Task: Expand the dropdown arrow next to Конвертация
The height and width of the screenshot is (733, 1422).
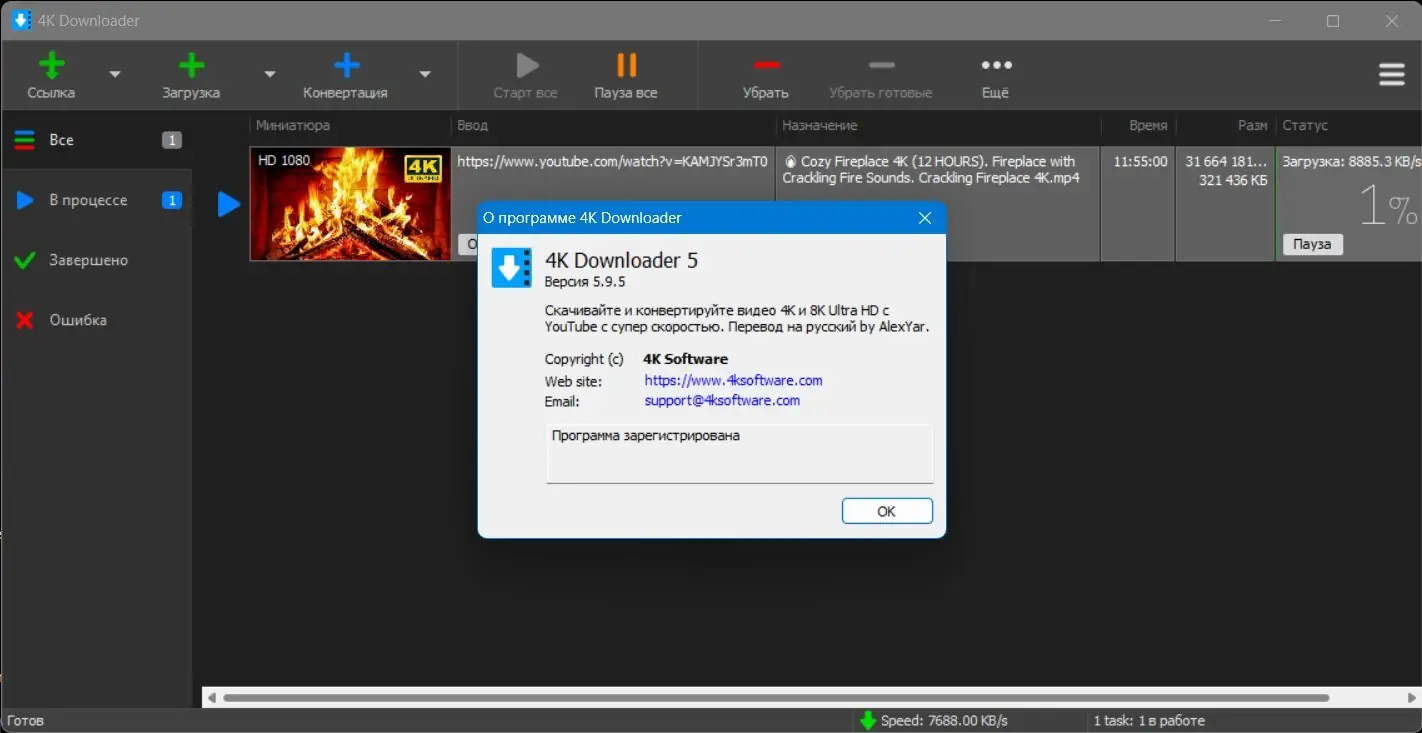Action: coord(425,74)
